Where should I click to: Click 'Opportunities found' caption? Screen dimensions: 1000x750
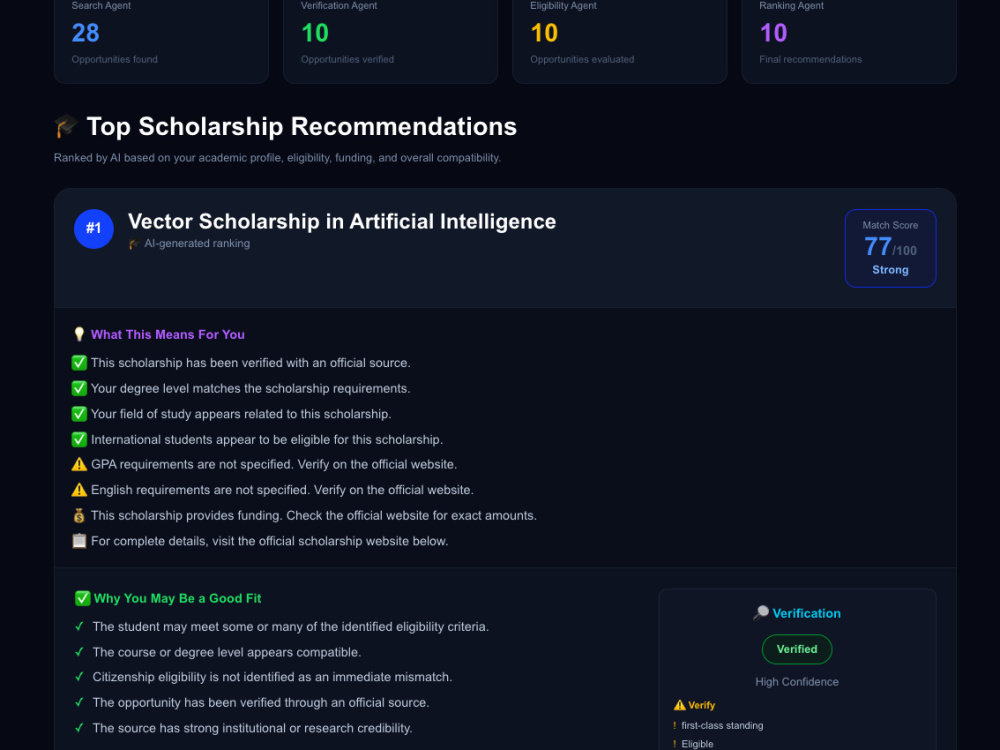point(115,59)
